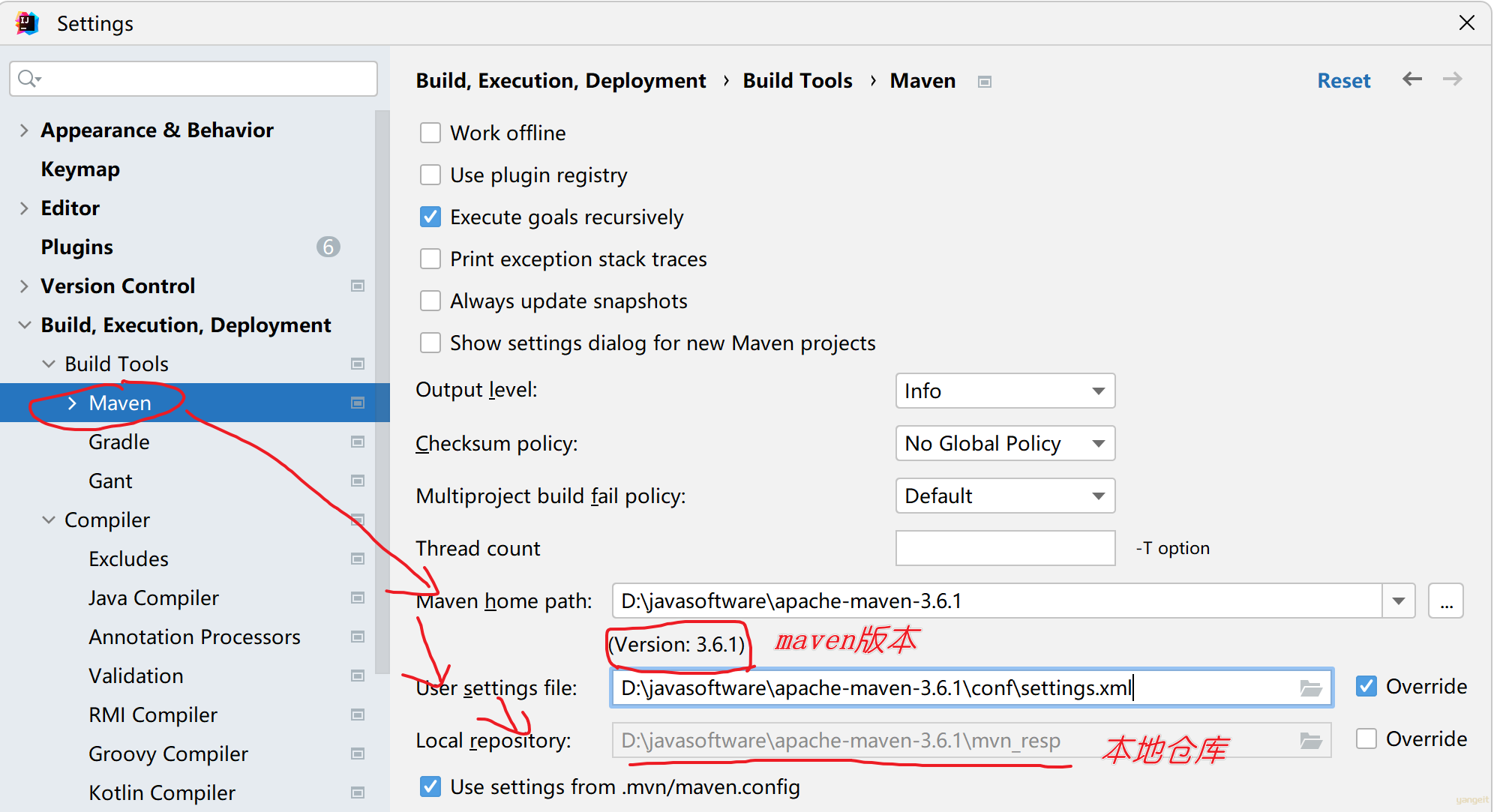
Task: Expand Appearance & Behavior section
Action: click(x=24, y=130)
